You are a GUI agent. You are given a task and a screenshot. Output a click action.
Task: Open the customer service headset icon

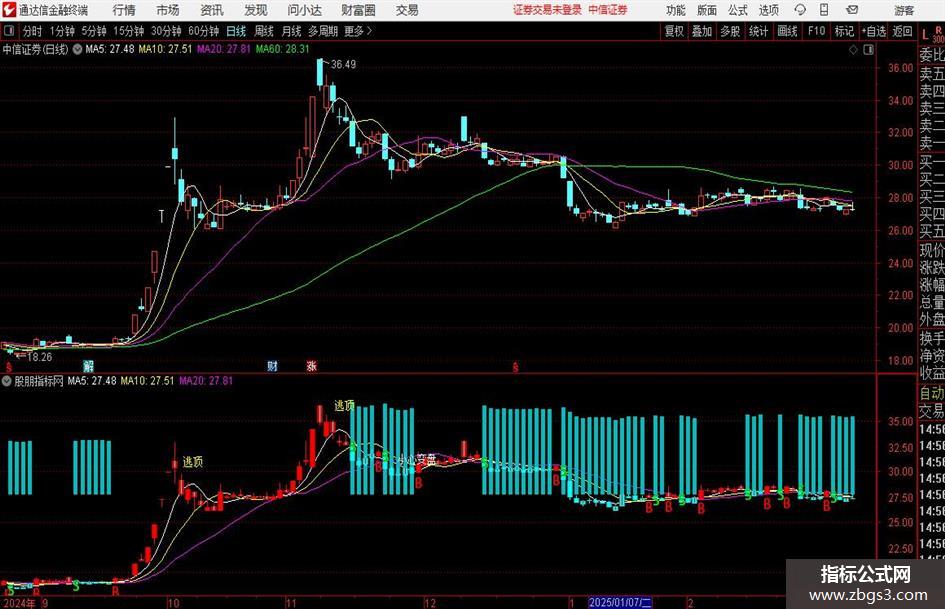(x=800, y=10)
